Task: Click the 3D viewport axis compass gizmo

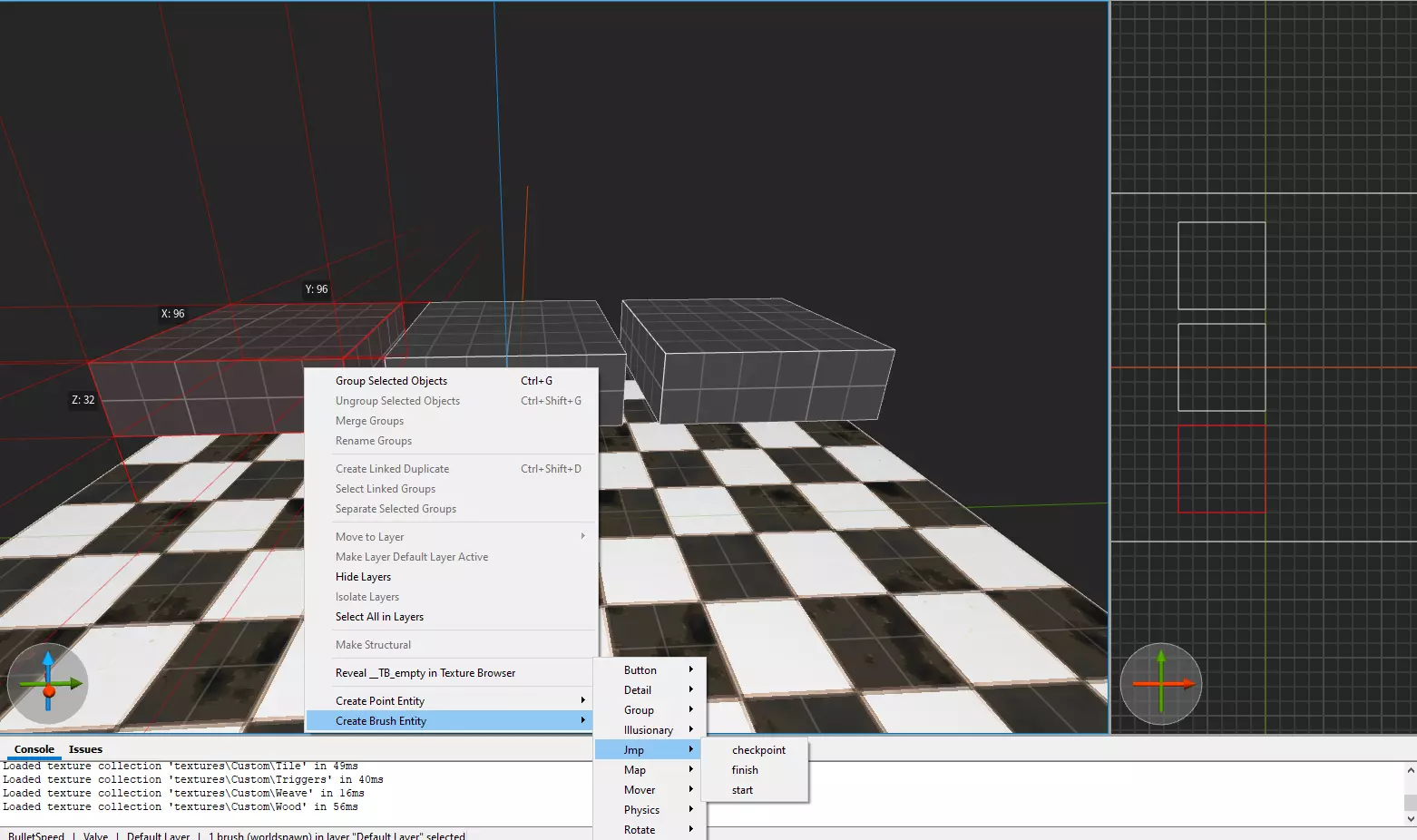Action: pos(48,683)
